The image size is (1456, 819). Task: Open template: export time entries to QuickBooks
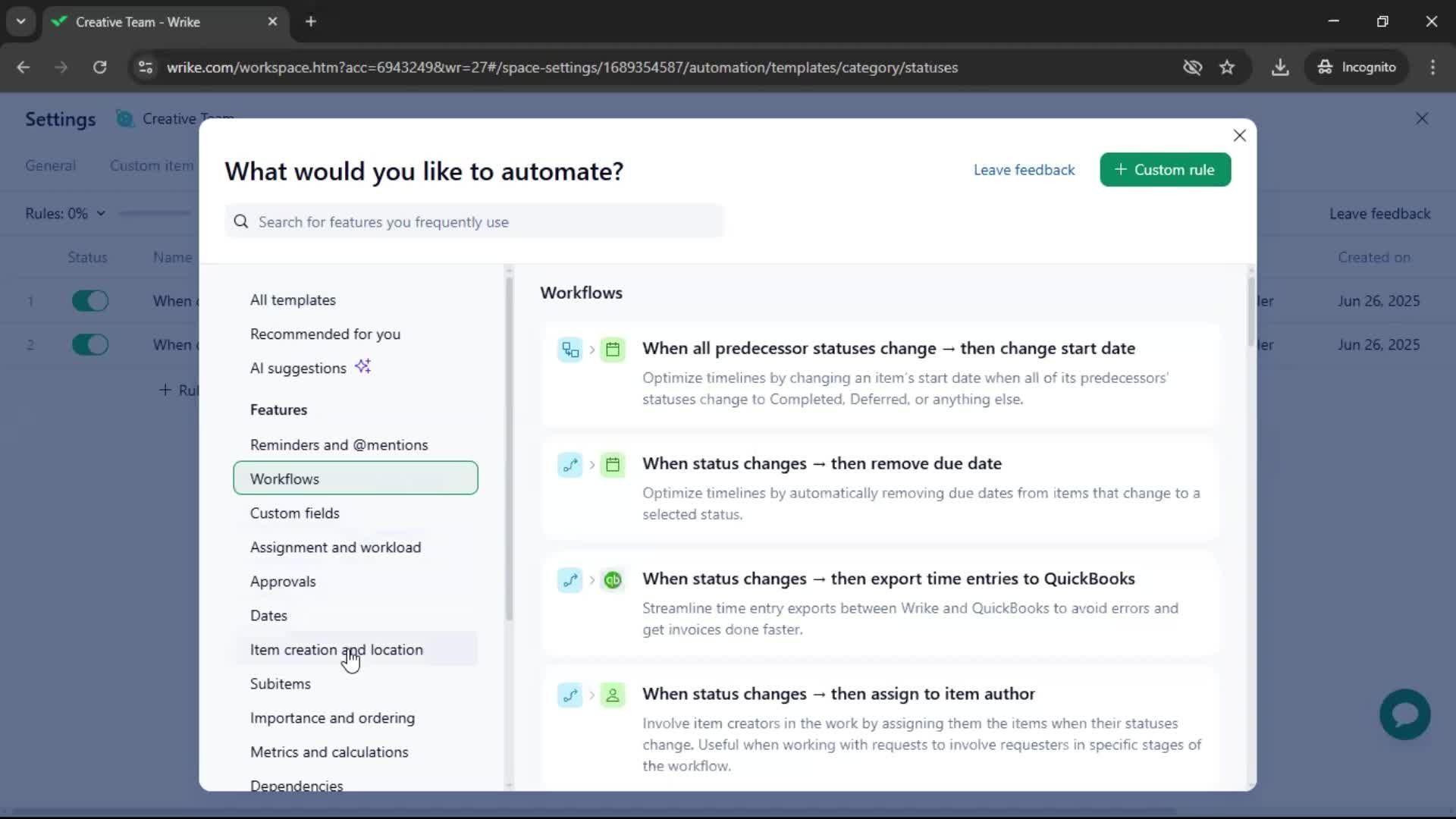[880, 604]
